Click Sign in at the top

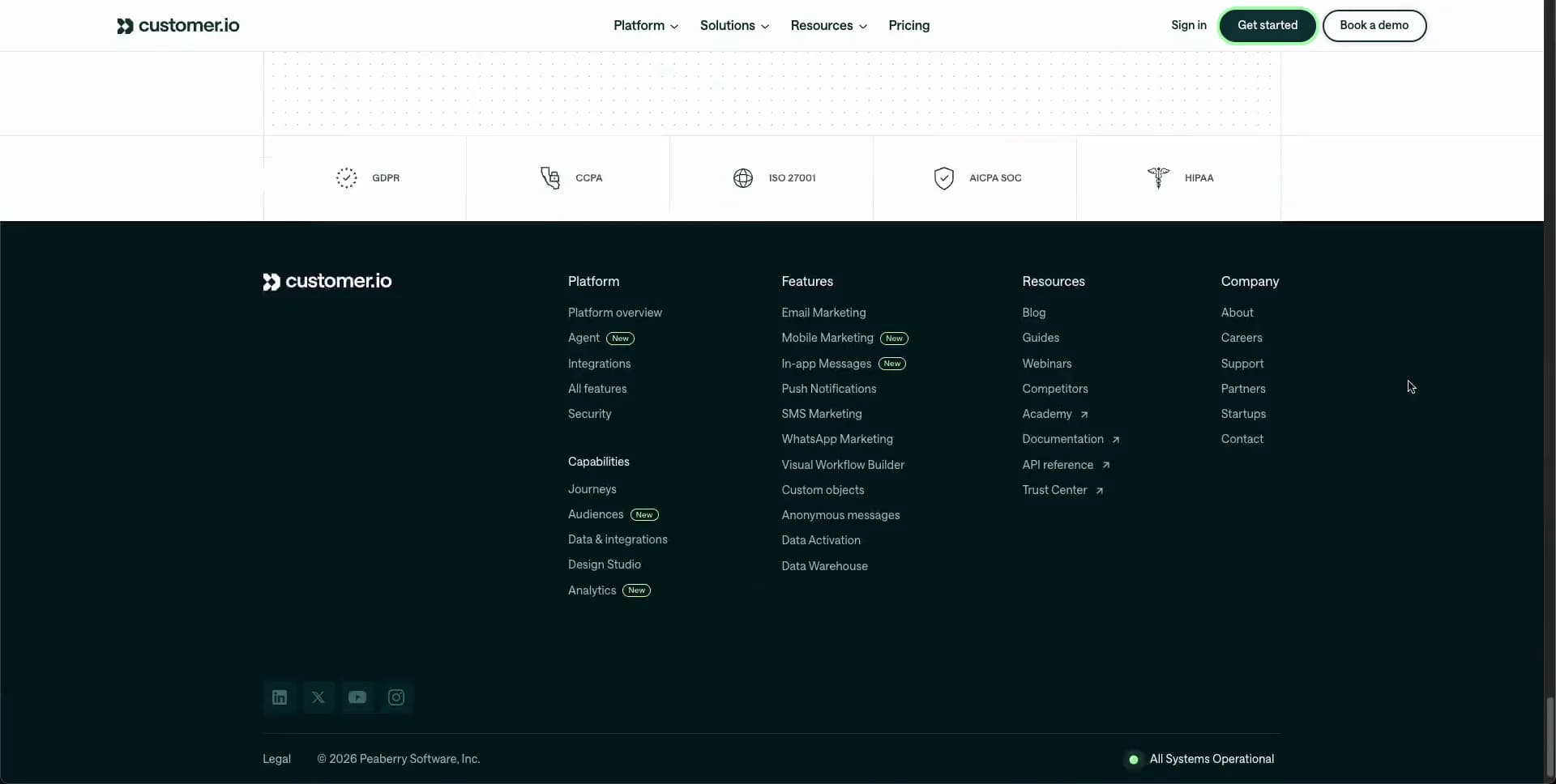coord(1189,25)
